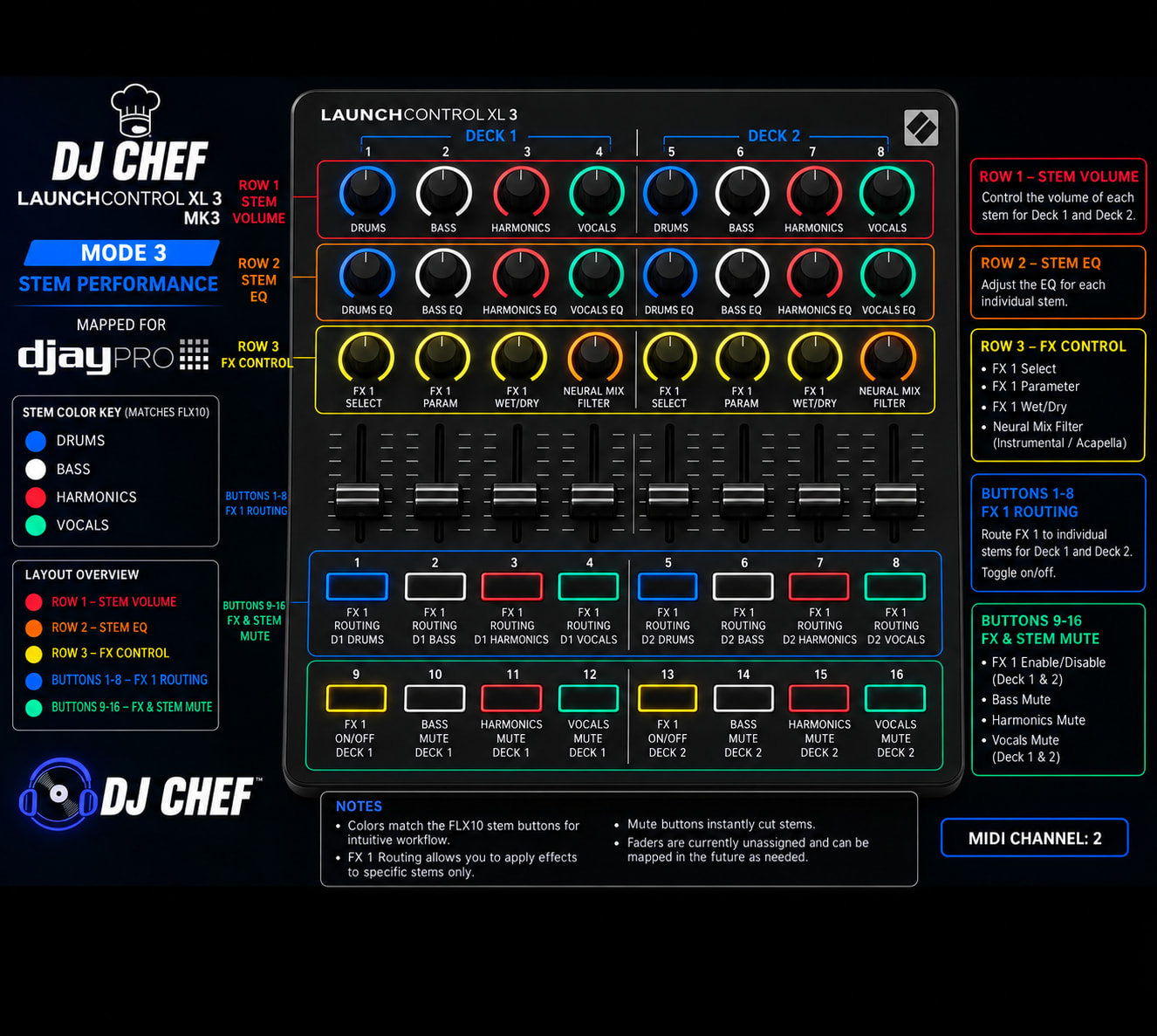Click Deck 2 FX 1 SELECT knob
Viewport: 1157px width, 1036px height.
pyautogui.click(x=669, y=357)
